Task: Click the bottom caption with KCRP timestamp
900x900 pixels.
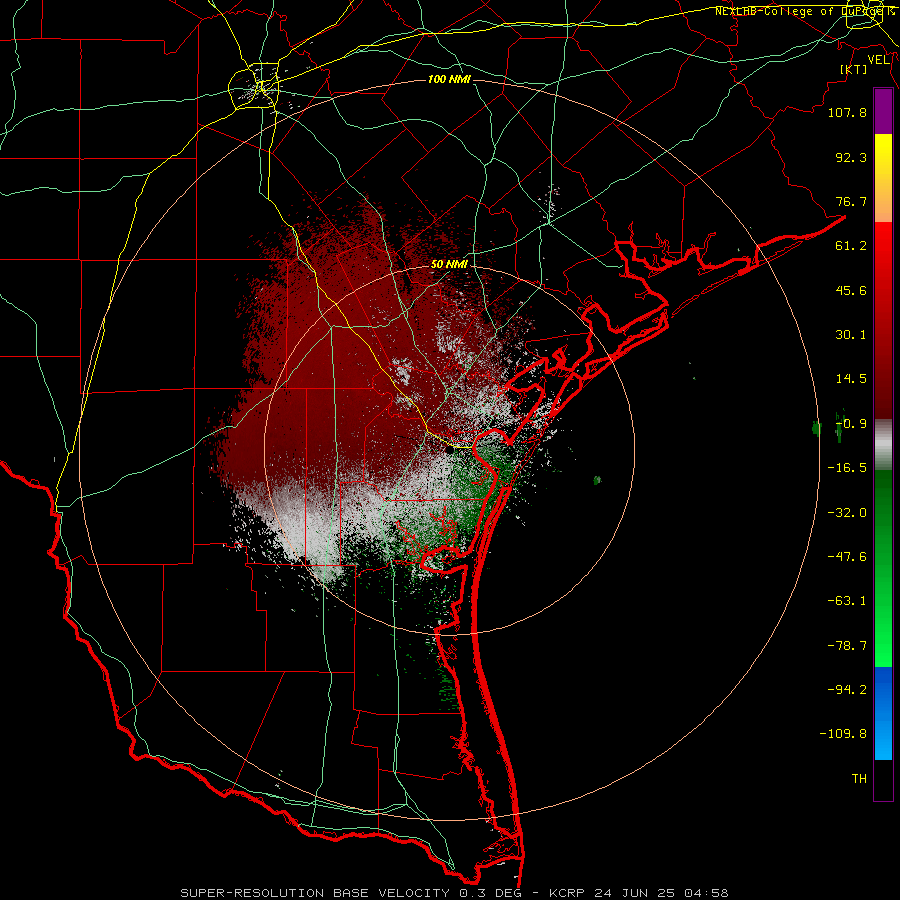Action: 454,893
